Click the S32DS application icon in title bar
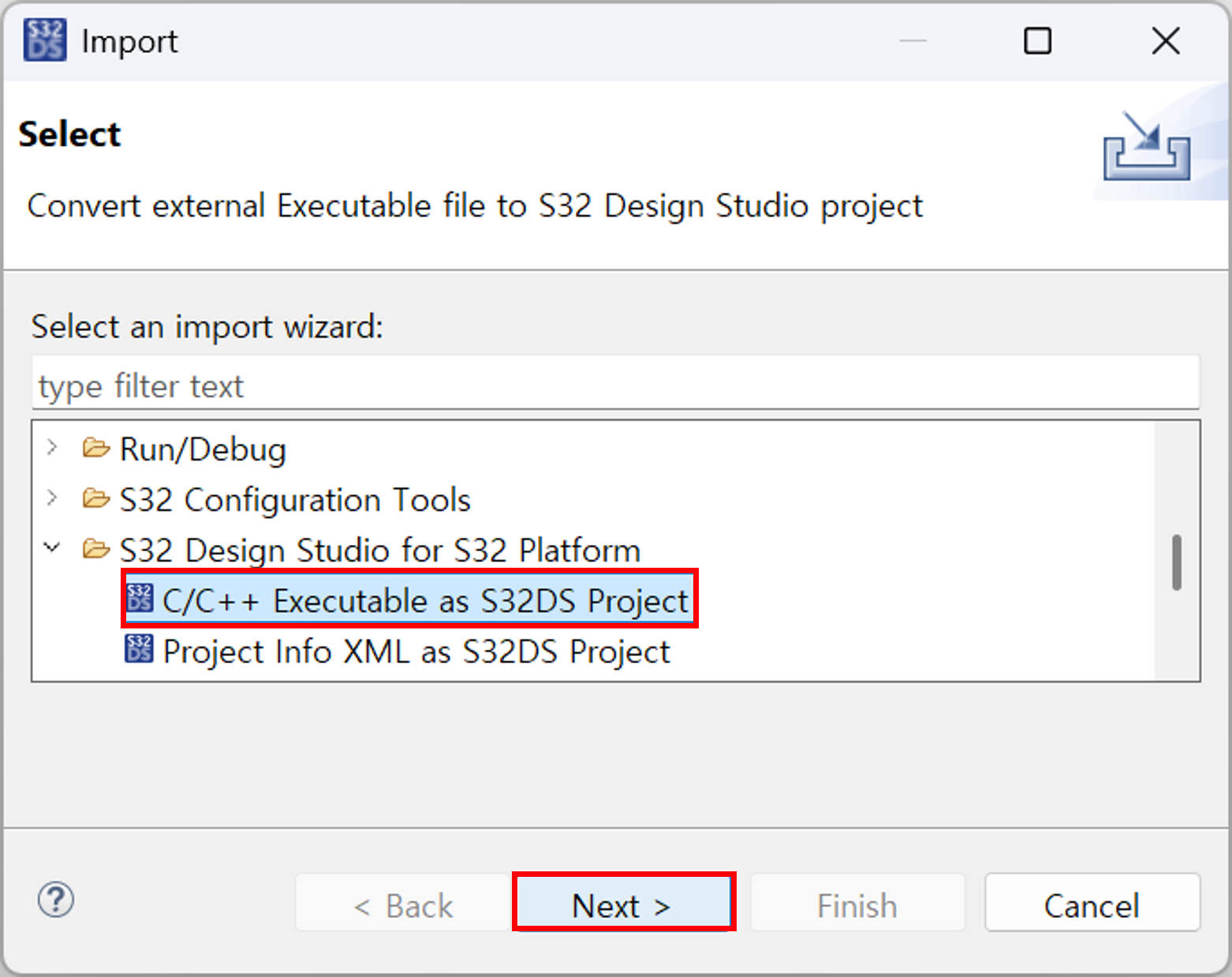1232x977 pixels. click(x=45, y=41)
